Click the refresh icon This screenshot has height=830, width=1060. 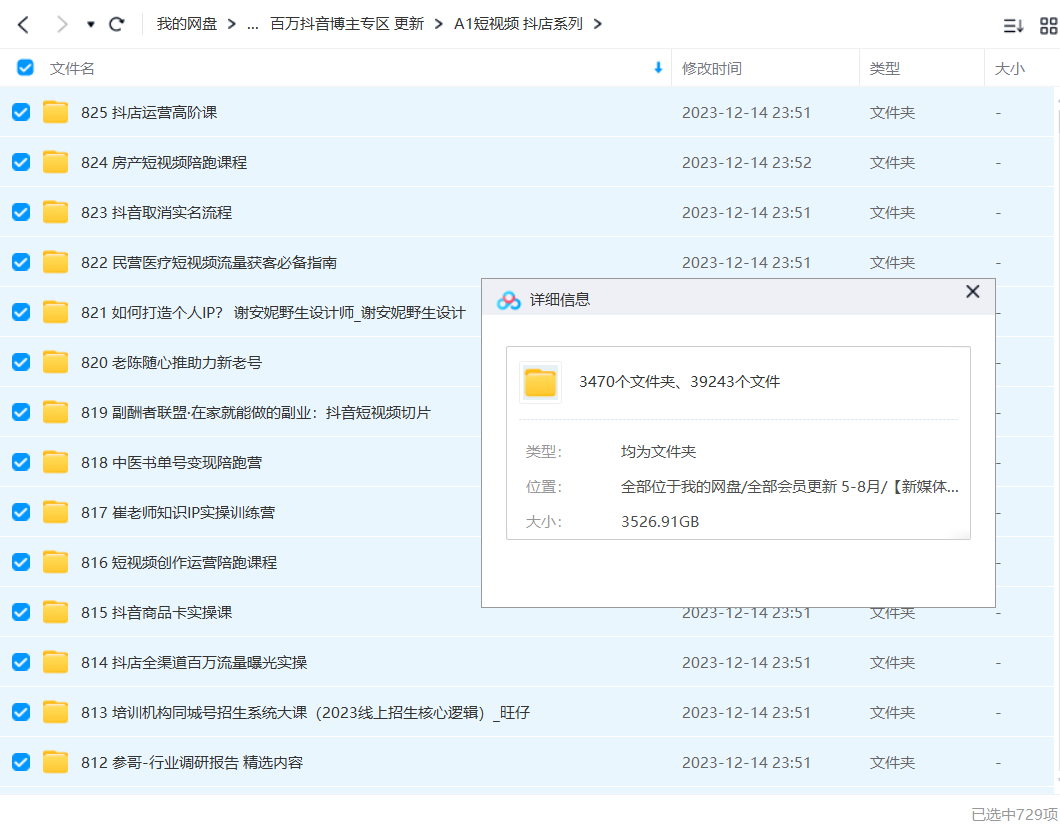(117, 24)
